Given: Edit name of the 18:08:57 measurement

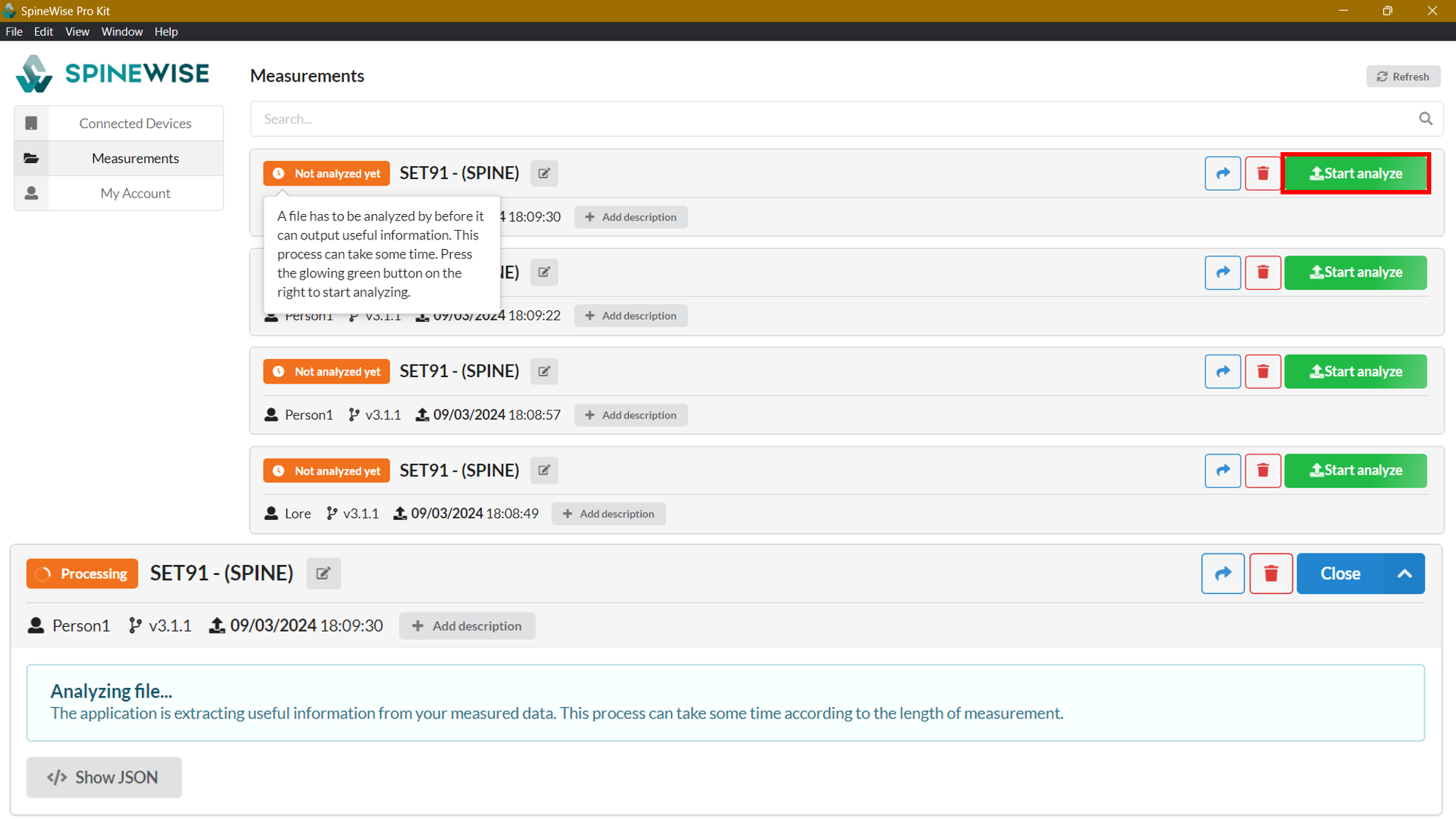Looking at the screenshot, I should [x=544, y=371].
